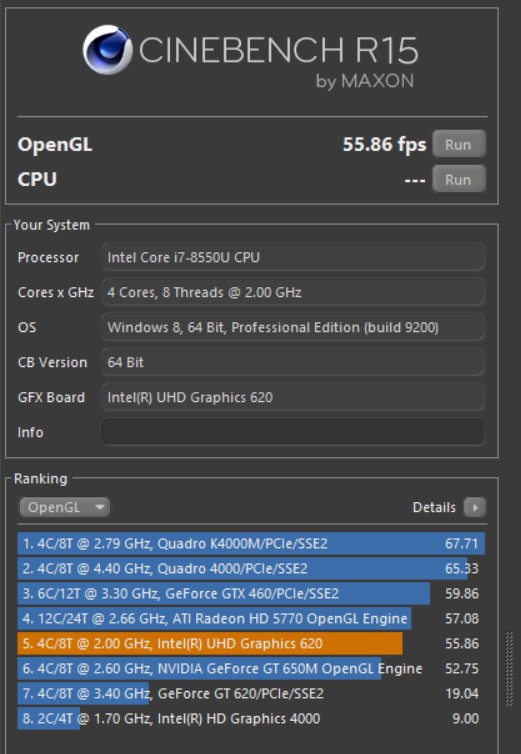This screenshot has height=754, width=521.
Task: Click the GFX Board UHD Graphics 620 field
Action: pos(293,397)
